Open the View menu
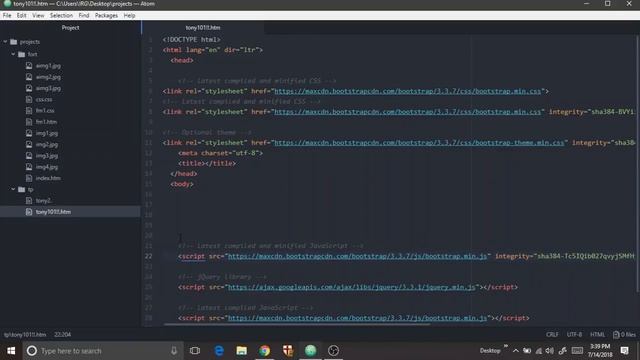 [x=38, y=16]
